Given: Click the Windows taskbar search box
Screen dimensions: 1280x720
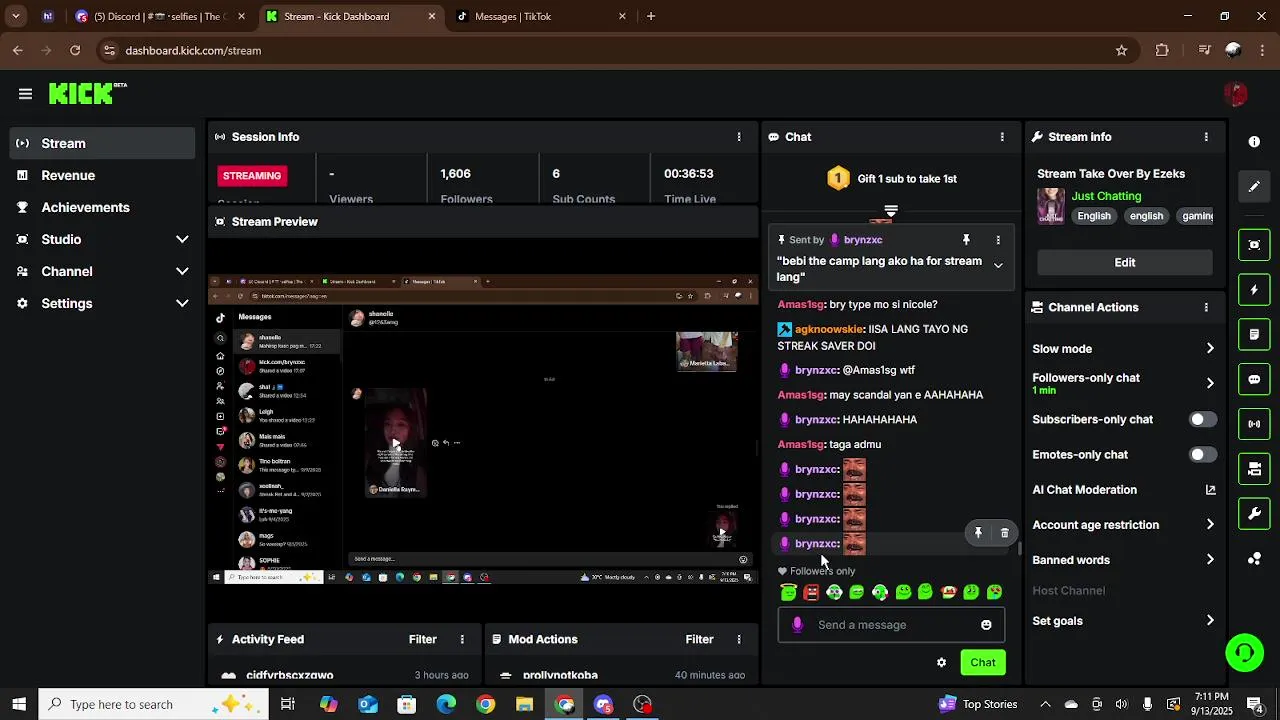Looking at the screenshot, I should tap(154, 704).
